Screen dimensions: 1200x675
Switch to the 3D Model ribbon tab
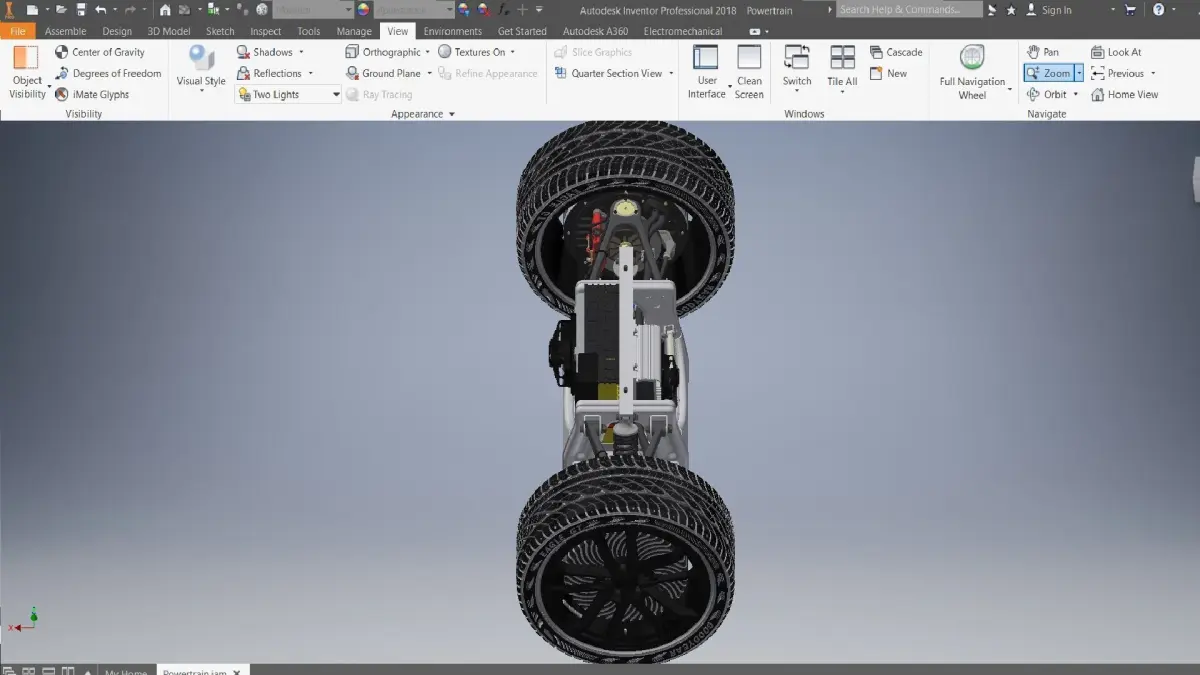coord(169,31)
